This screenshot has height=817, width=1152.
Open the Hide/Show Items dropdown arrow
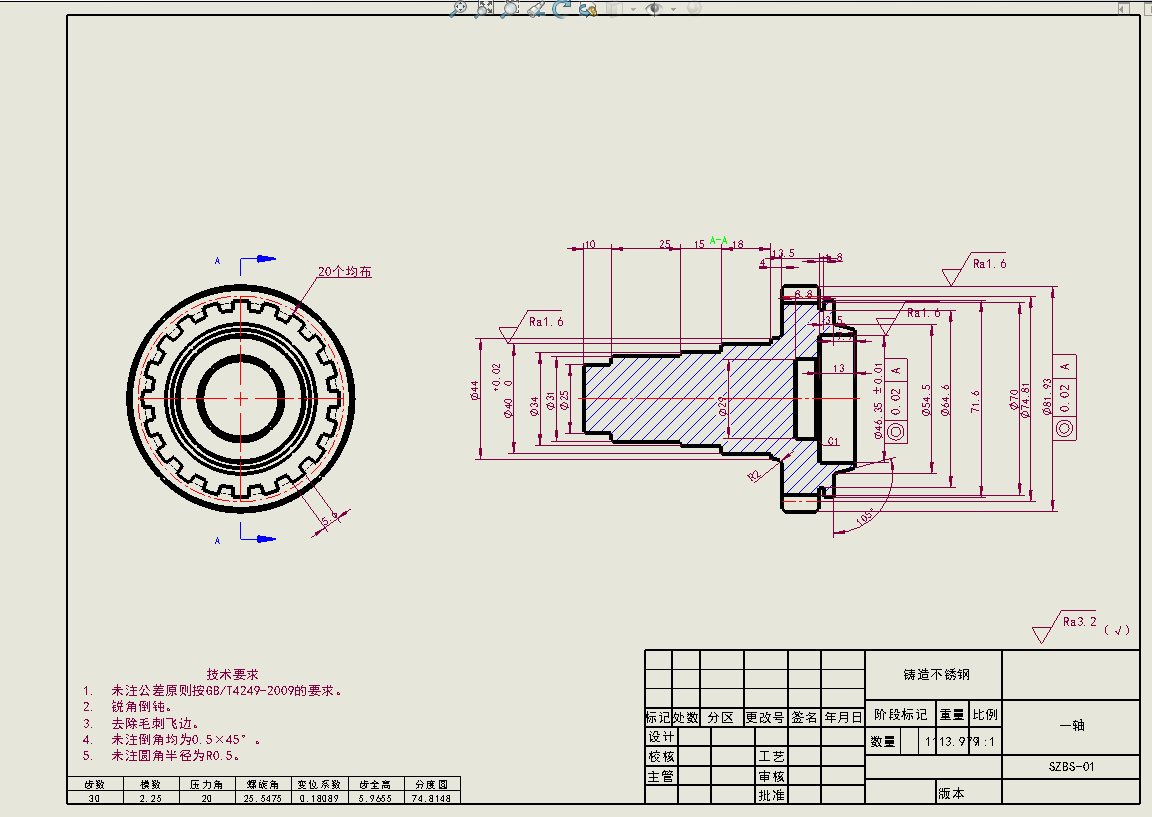click(673, 8)
